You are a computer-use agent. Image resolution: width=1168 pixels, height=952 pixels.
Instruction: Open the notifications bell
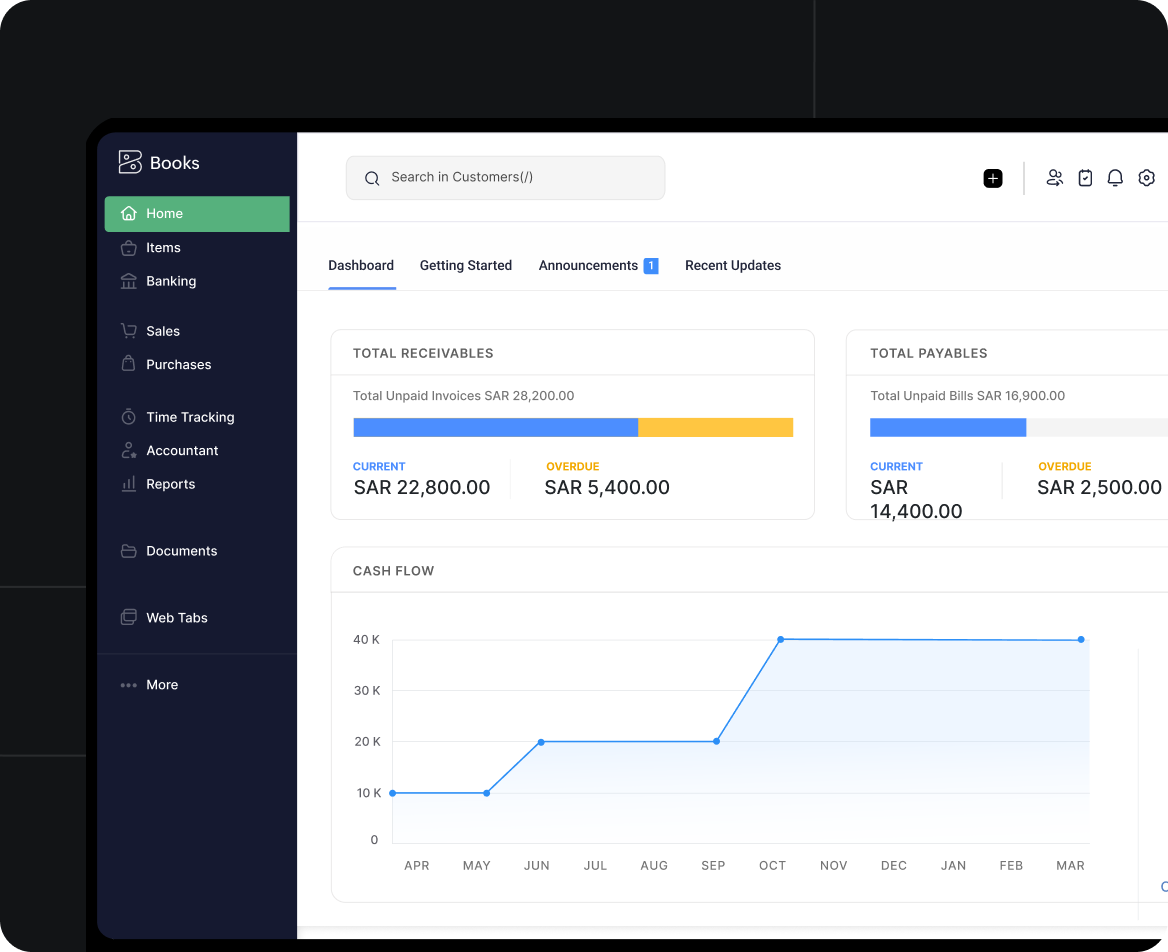point(1115,178)
